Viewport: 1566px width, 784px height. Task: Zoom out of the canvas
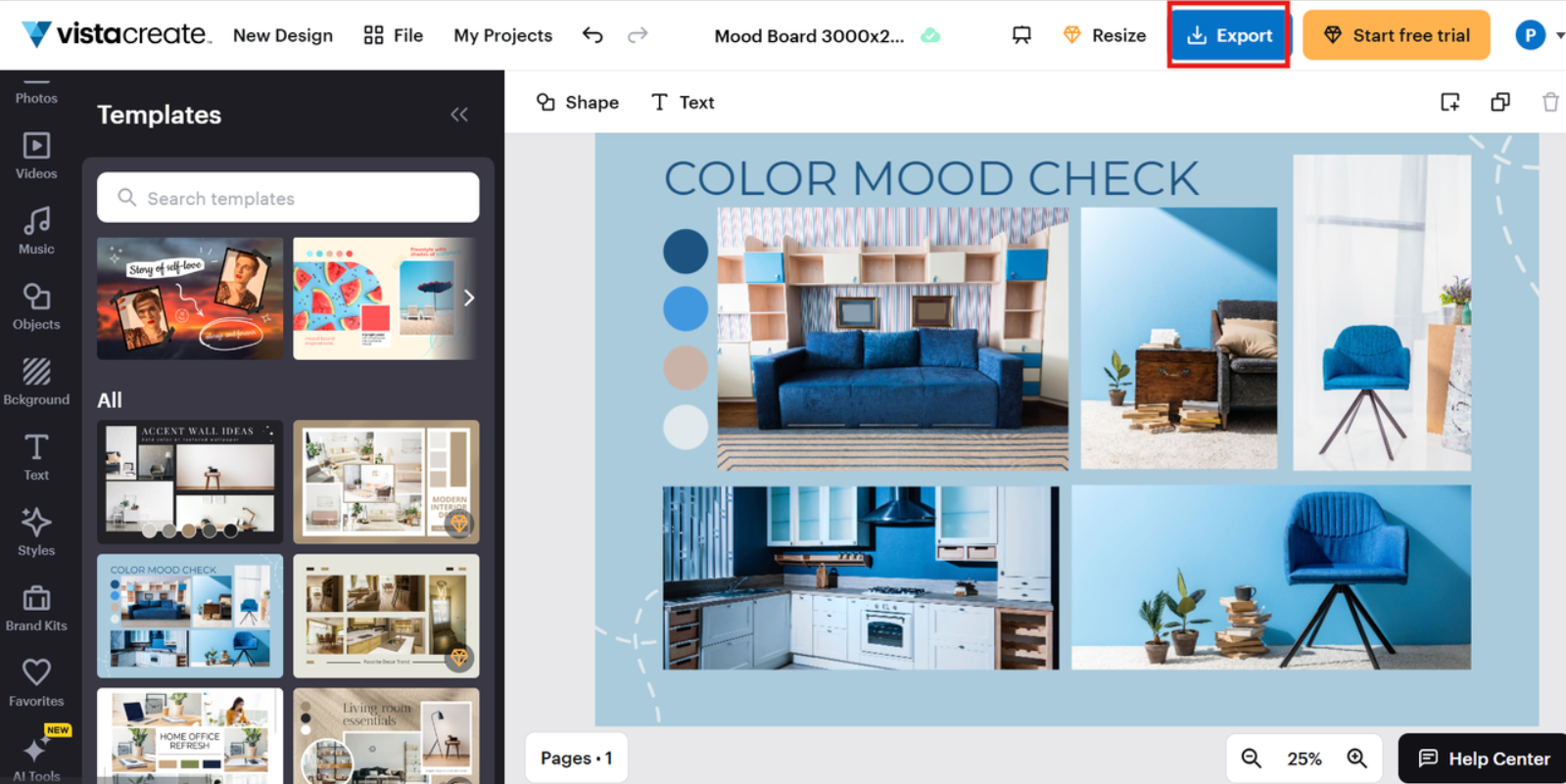point(1252,758)
